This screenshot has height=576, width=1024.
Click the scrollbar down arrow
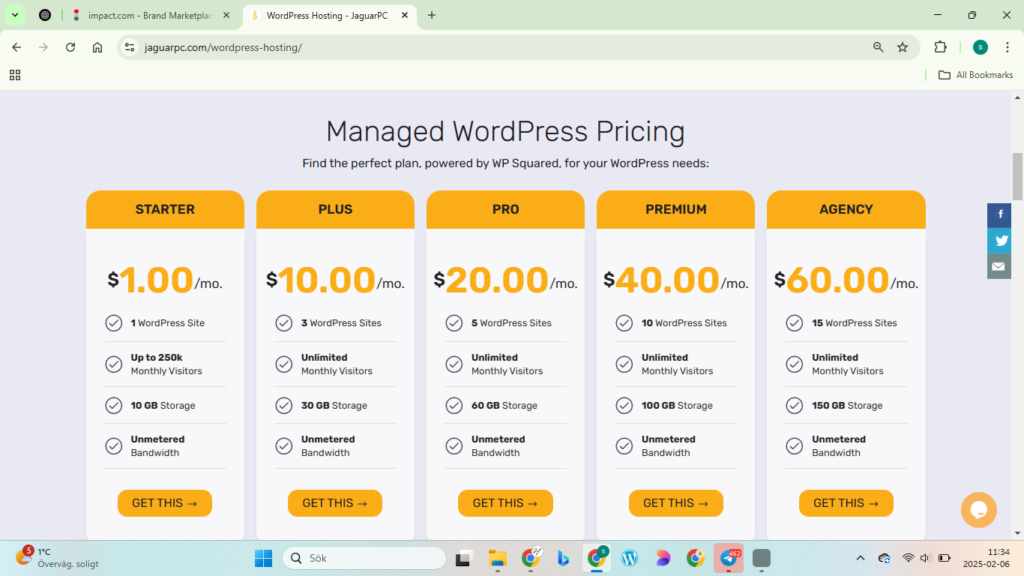(1017, 534)
